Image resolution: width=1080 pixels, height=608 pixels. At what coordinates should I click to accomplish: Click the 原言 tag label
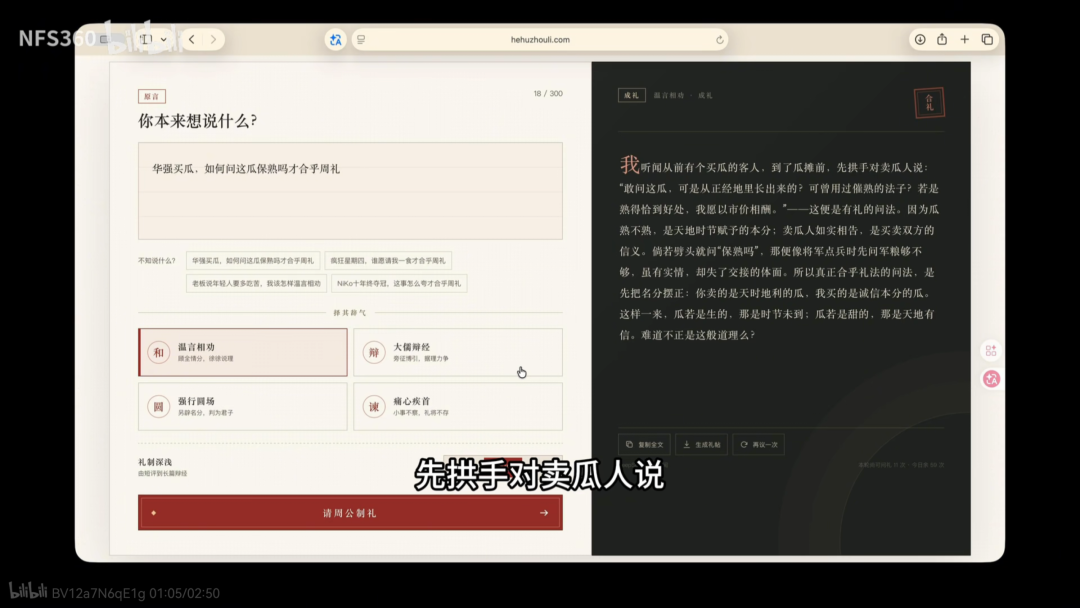pos(152,96)
